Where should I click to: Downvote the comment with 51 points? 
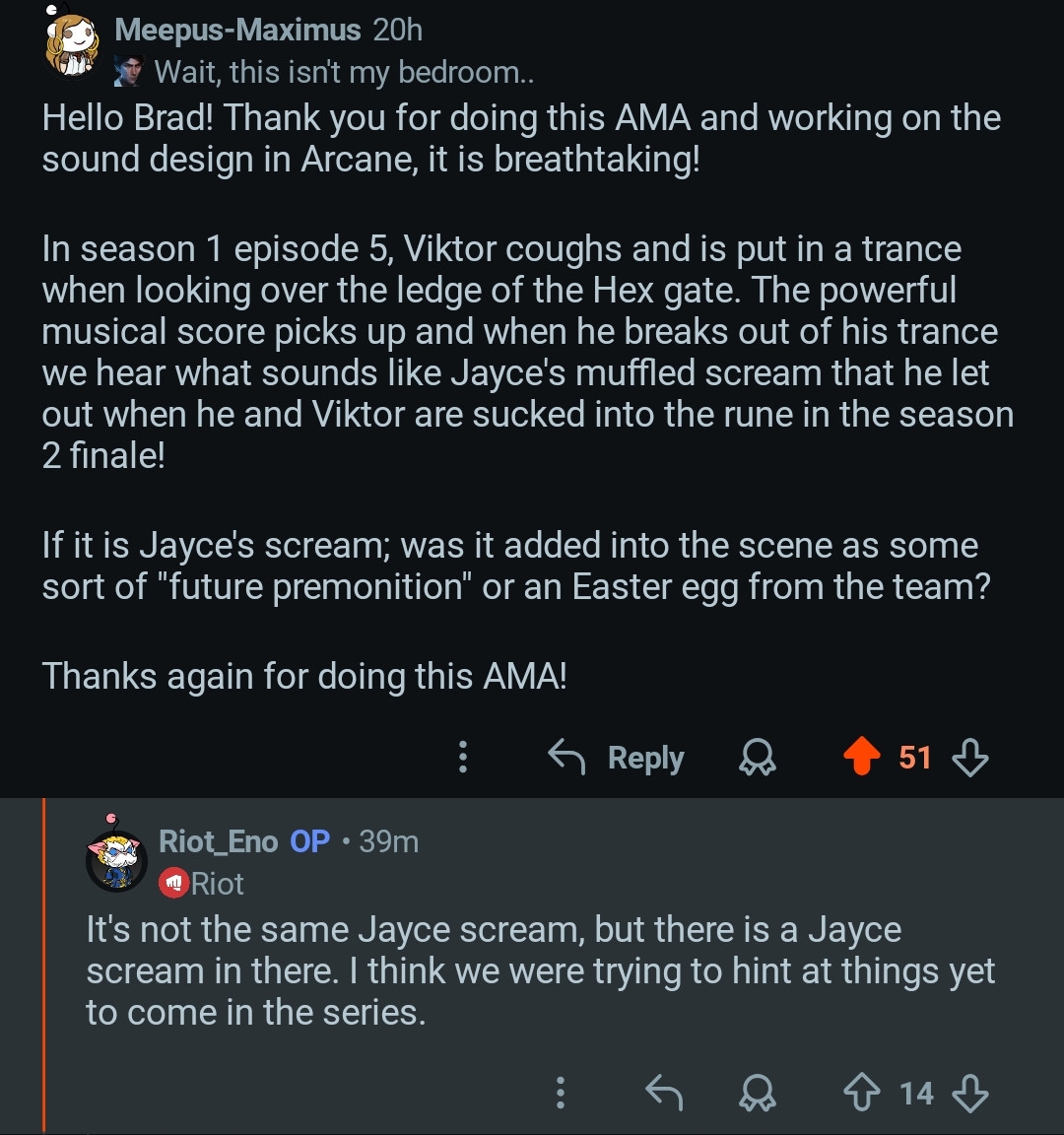[x=970, y=758]
